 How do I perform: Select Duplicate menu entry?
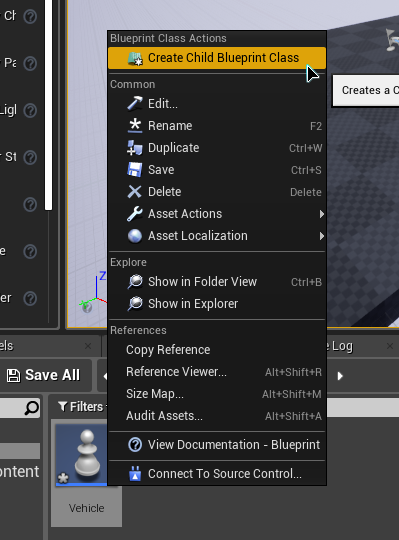tap(217, 148)
